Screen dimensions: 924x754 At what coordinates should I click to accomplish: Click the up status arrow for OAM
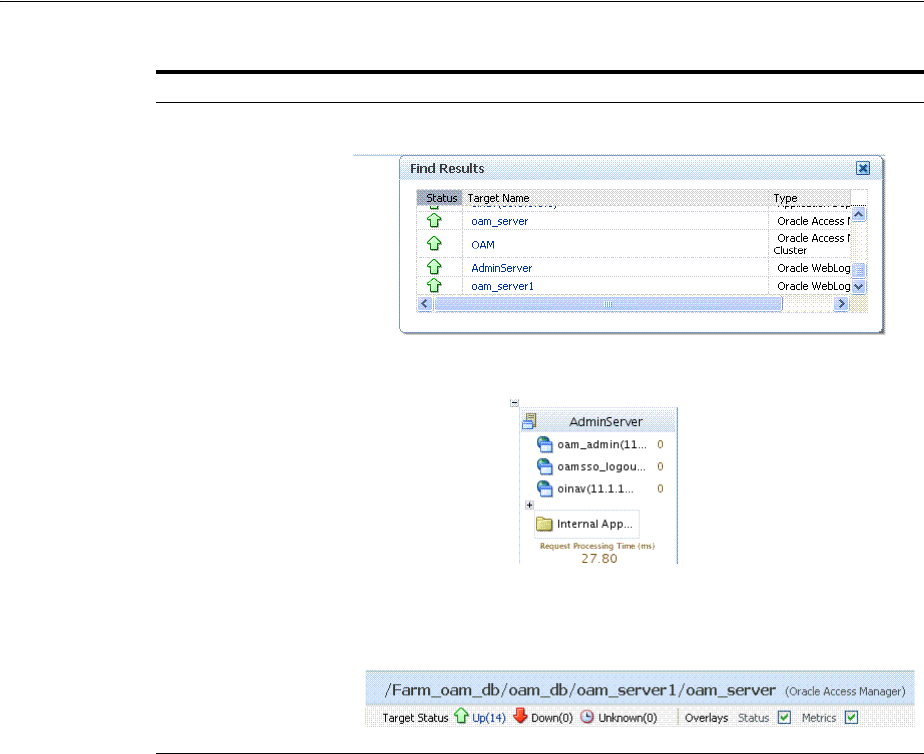tap(434, 243)
